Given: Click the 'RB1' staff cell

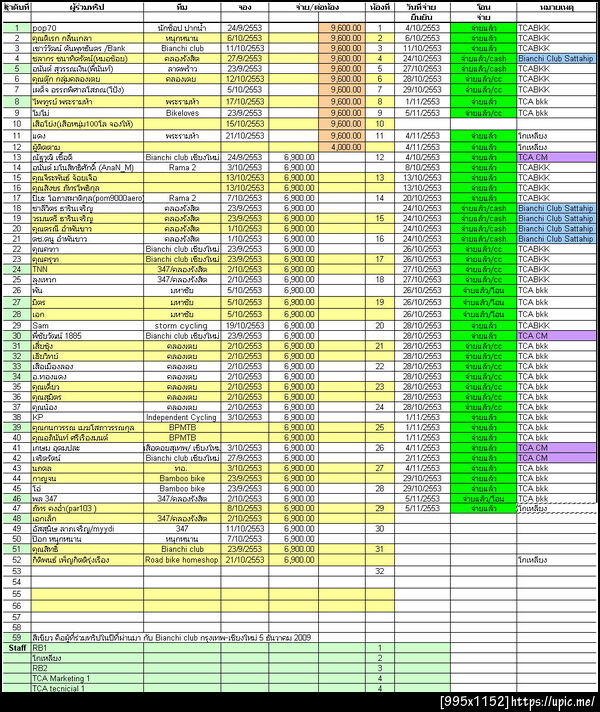Looking at the screenshot, I should pos(87,648).
